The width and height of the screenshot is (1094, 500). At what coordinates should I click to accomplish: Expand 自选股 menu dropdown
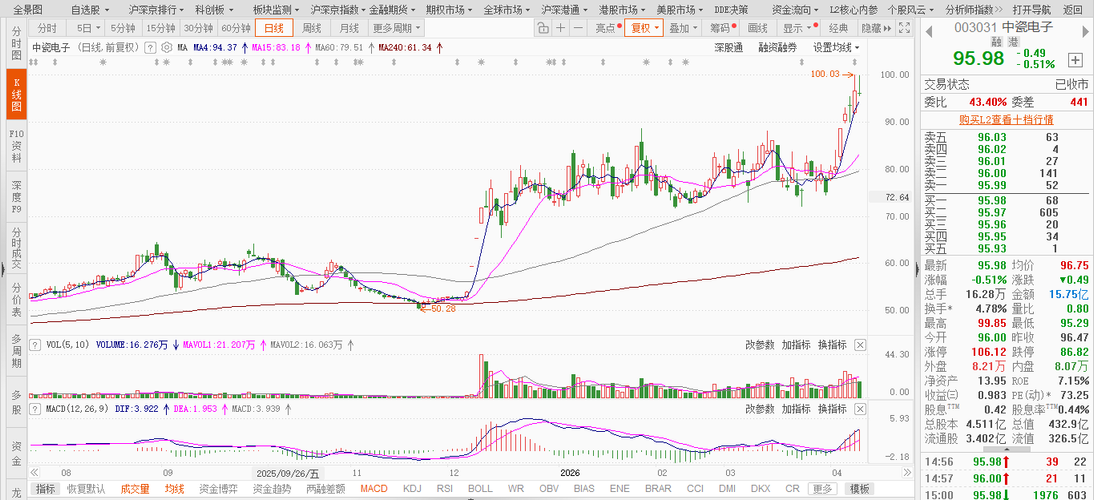(x=89, y=10)
